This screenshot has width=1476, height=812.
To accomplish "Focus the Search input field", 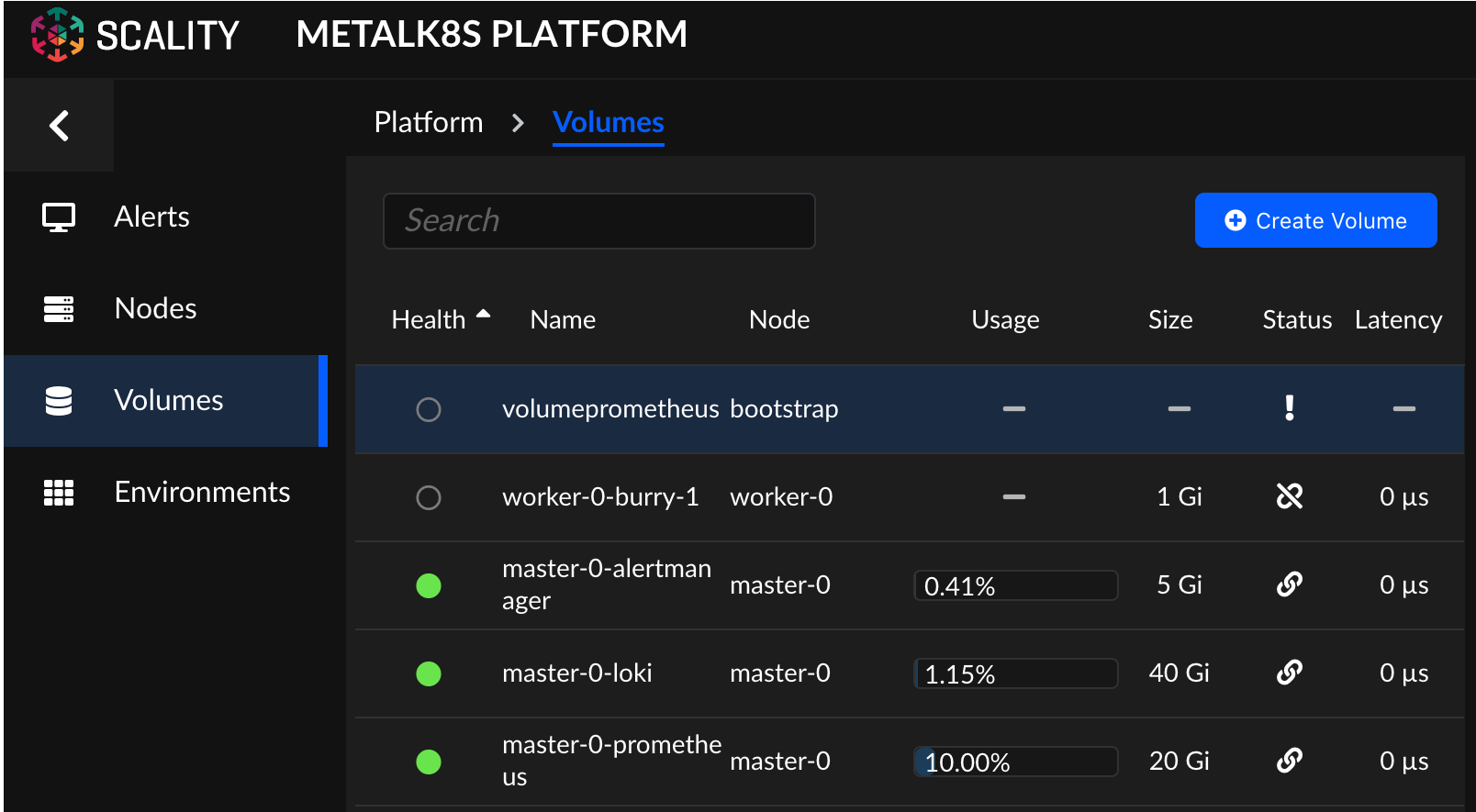I will pyautogui.click(x=599, y=220).
